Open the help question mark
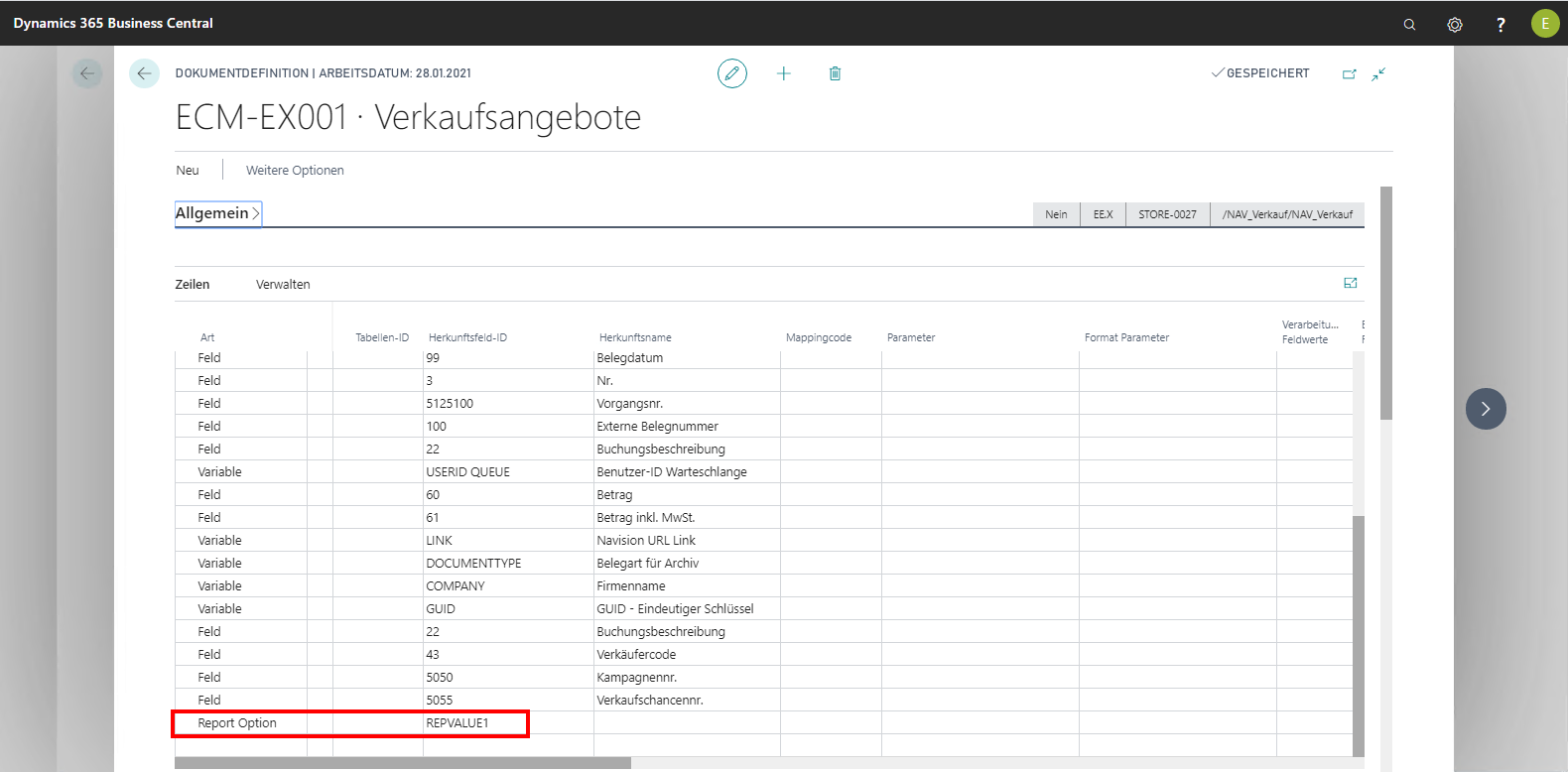The width and height of the screenshot is (1568, 772). click(1501, 24)
